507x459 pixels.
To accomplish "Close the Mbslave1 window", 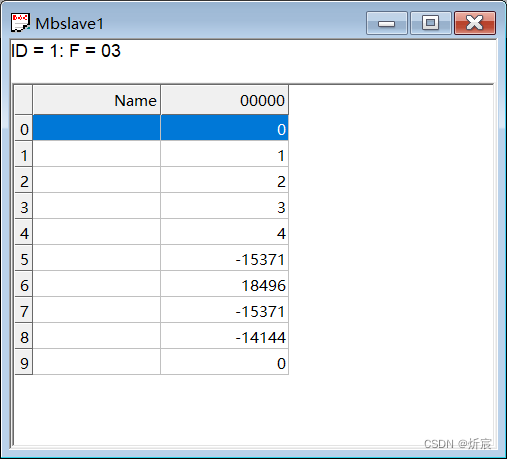I will pyautogui.click(x=475, y=23).
